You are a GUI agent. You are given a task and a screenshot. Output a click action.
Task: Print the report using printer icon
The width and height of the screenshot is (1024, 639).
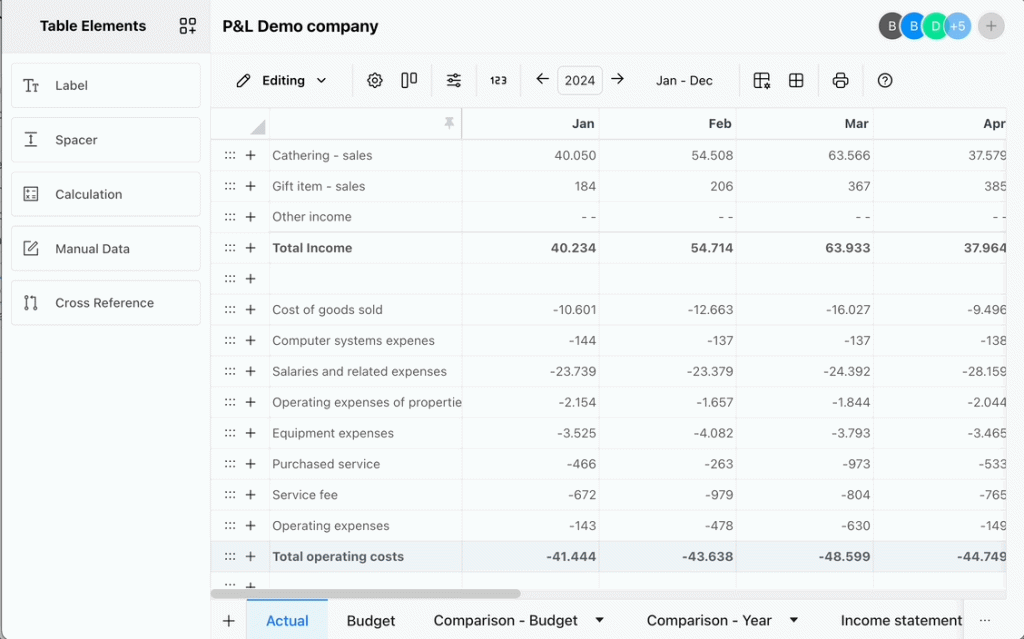point(841,80)
